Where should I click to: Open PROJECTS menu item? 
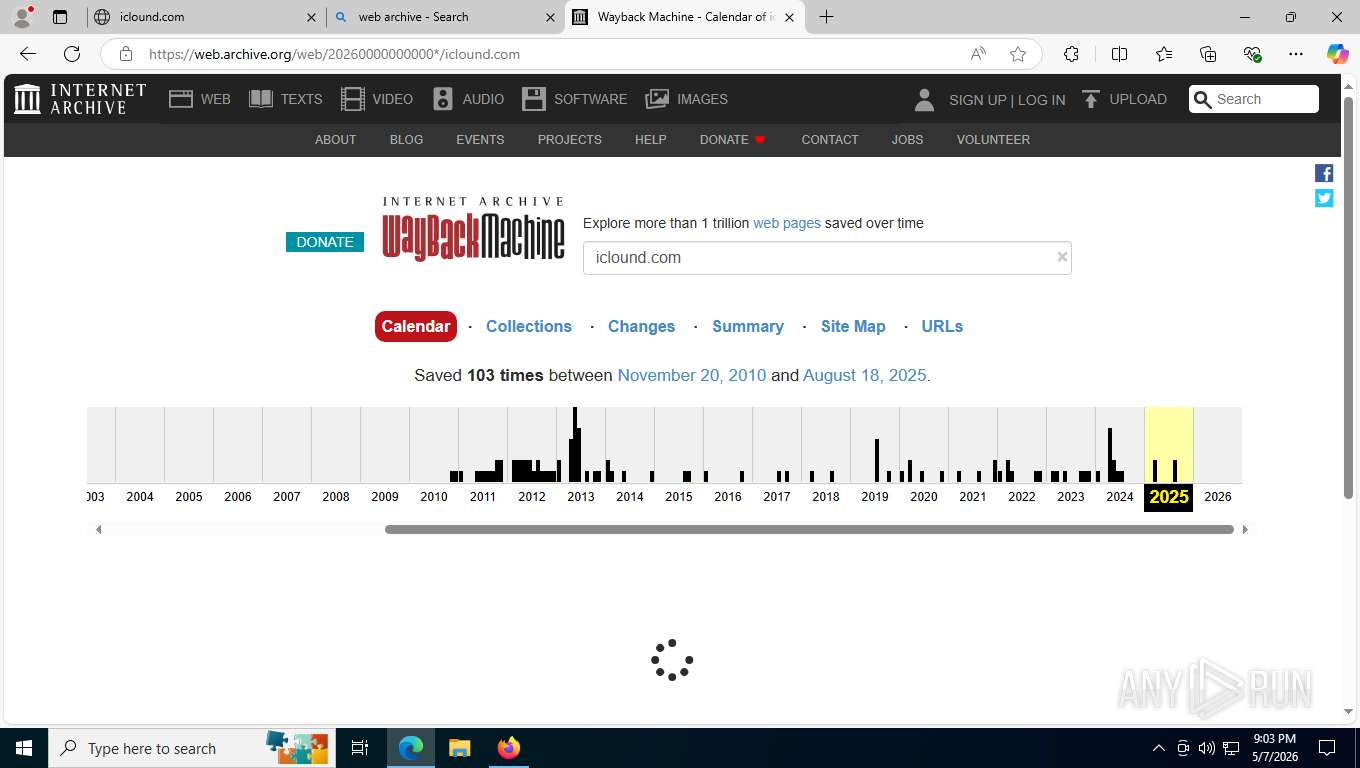[x=569, y=139]
